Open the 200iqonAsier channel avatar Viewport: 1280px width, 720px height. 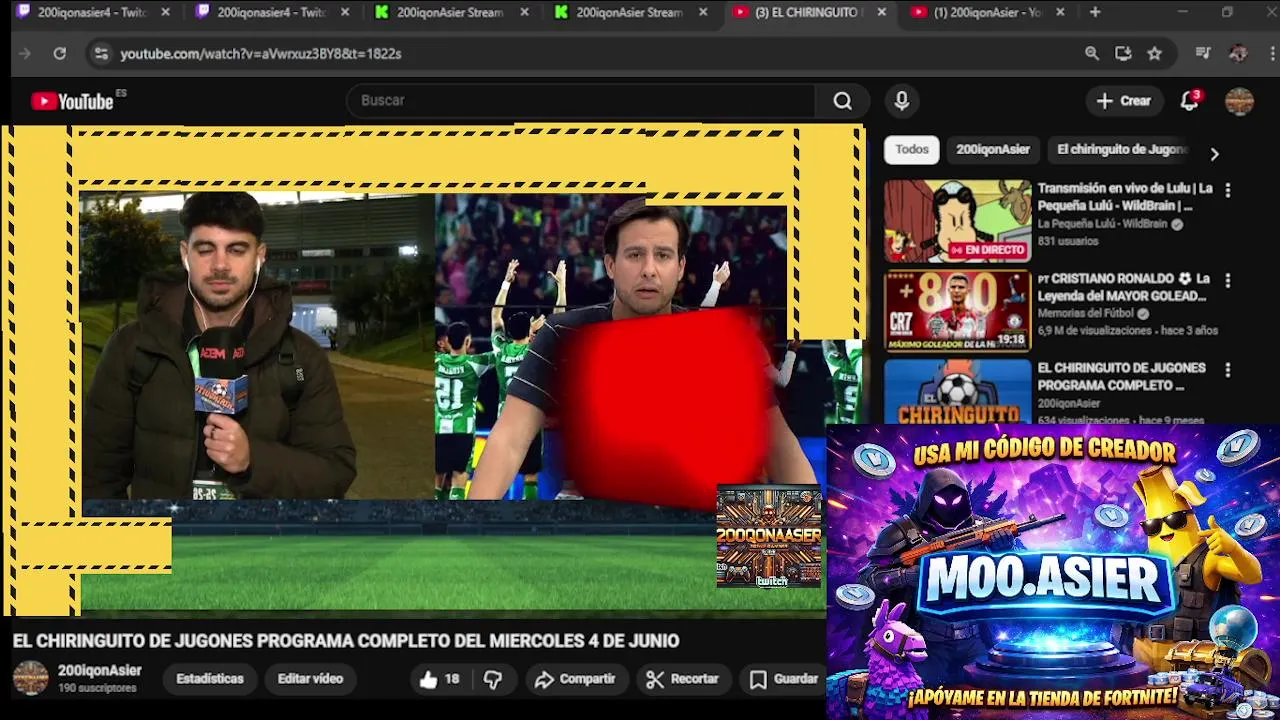pos(30,678)
